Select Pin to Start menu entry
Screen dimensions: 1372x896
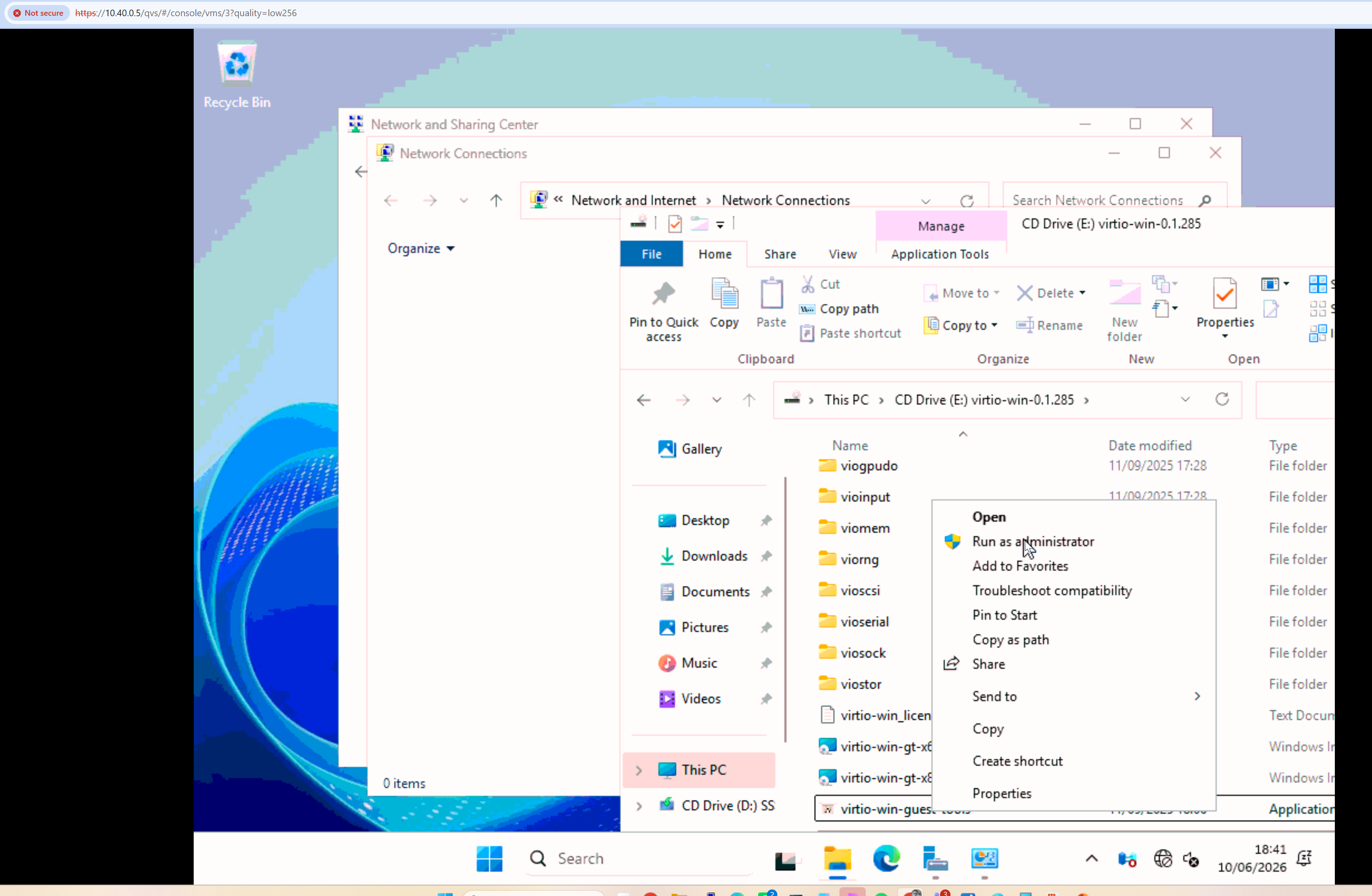click(1073, 615)
